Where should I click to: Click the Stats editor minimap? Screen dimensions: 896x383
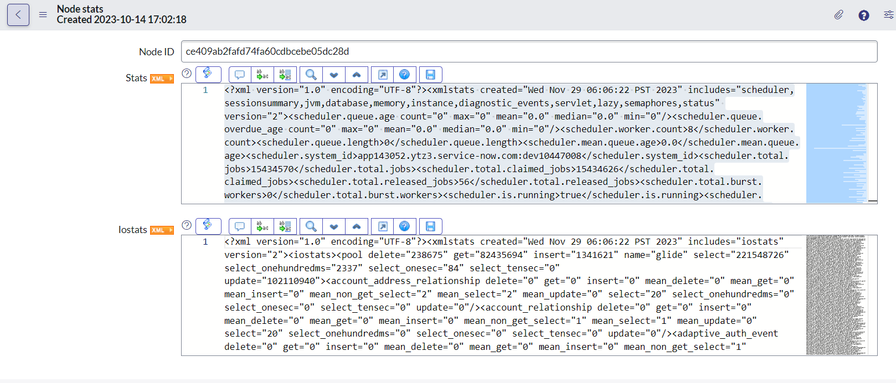click(x=837, y=143)
